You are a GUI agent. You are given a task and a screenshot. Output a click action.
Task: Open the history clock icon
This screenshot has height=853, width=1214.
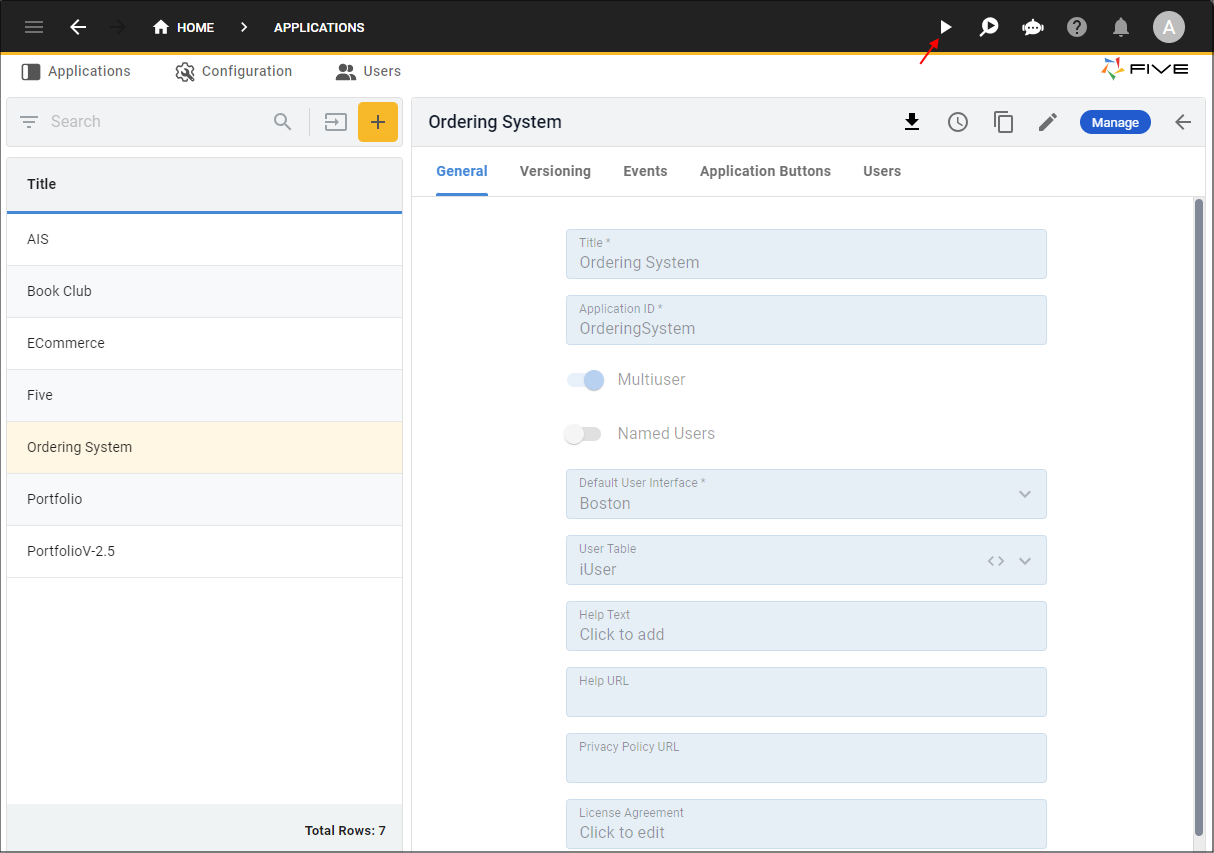958,122
